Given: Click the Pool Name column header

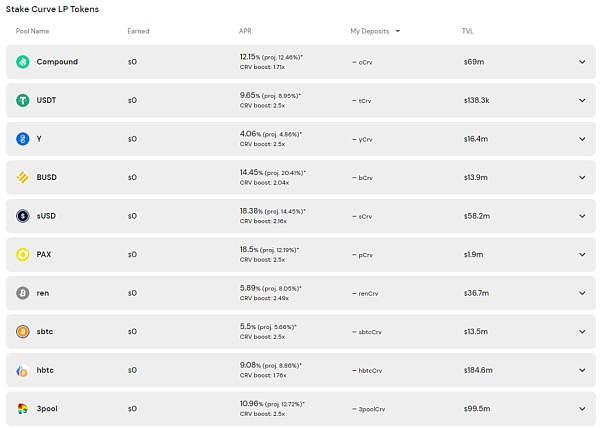Looking at the screenshot, I should tap(32, 31).
